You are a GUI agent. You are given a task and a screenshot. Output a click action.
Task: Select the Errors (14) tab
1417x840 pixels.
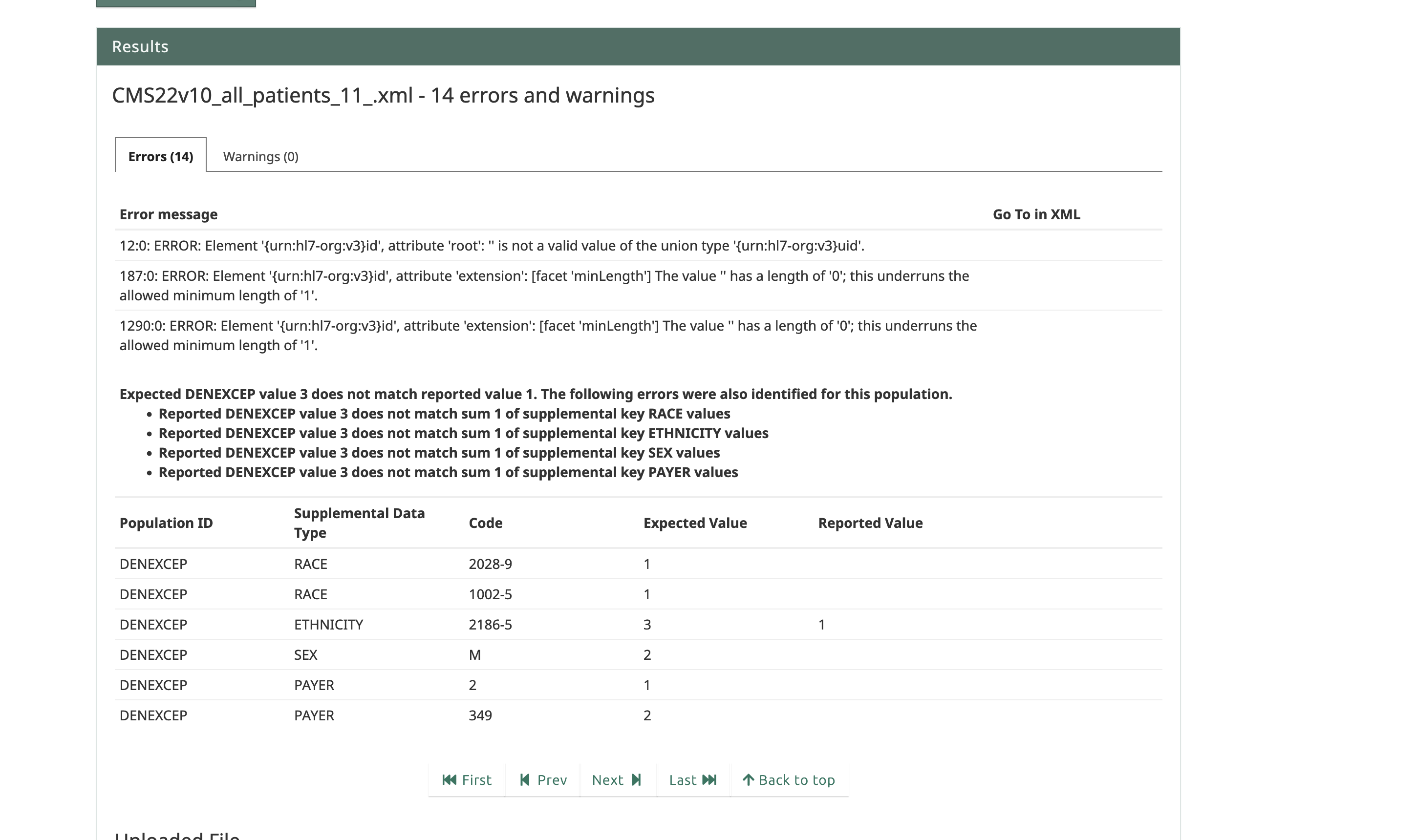[x=159, y=156]
